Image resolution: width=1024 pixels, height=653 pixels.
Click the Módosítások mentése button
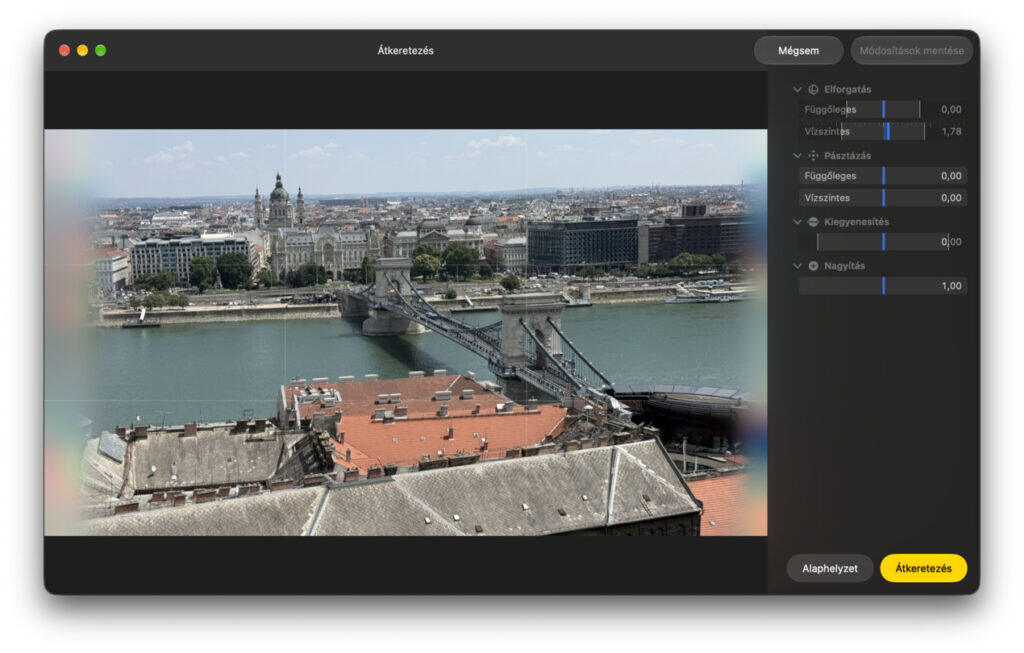pyautogui.click(x=911, y=50)
